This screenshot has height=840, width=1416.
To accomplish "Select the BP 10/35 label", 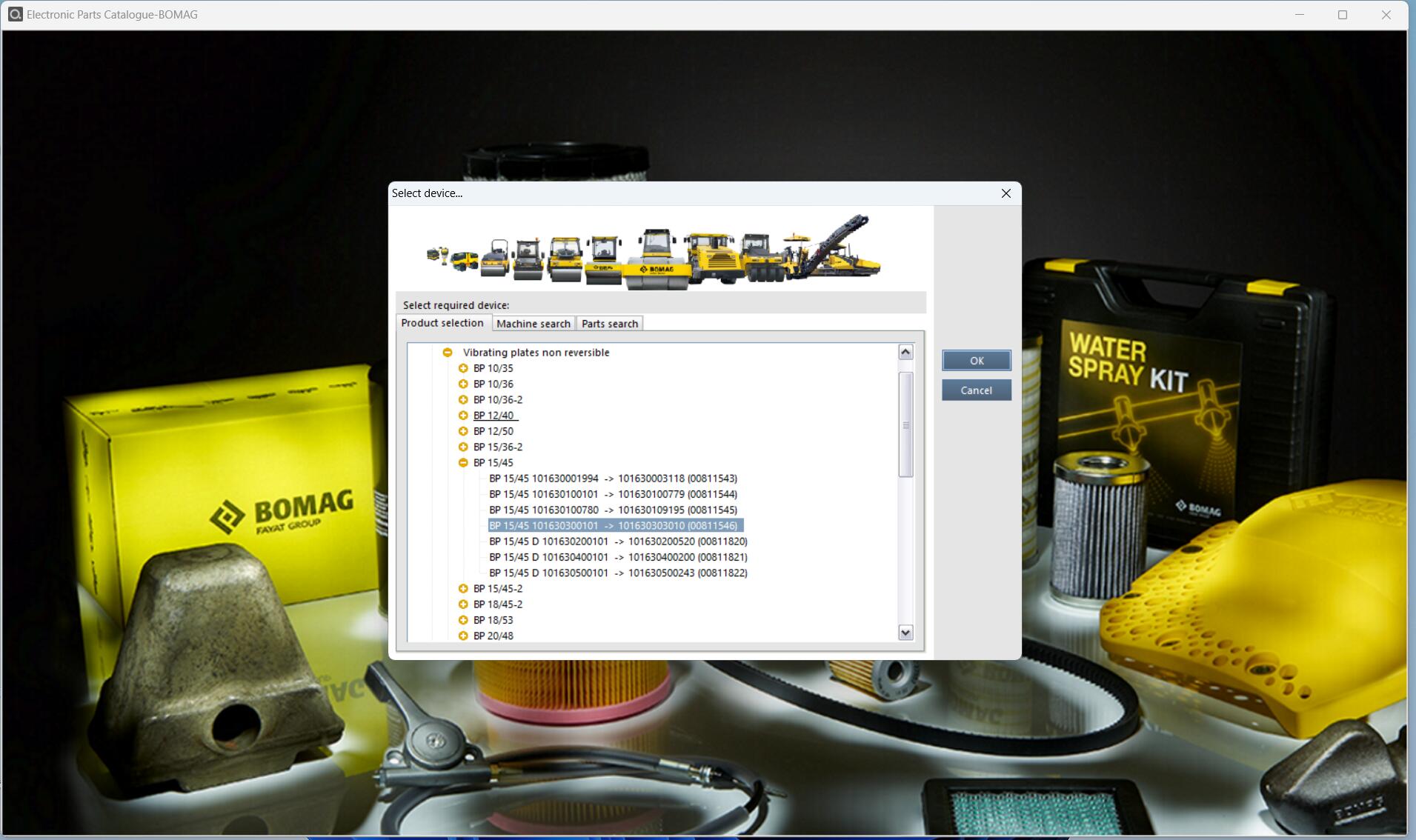I will pyautogui.click(x=493, y=368).
